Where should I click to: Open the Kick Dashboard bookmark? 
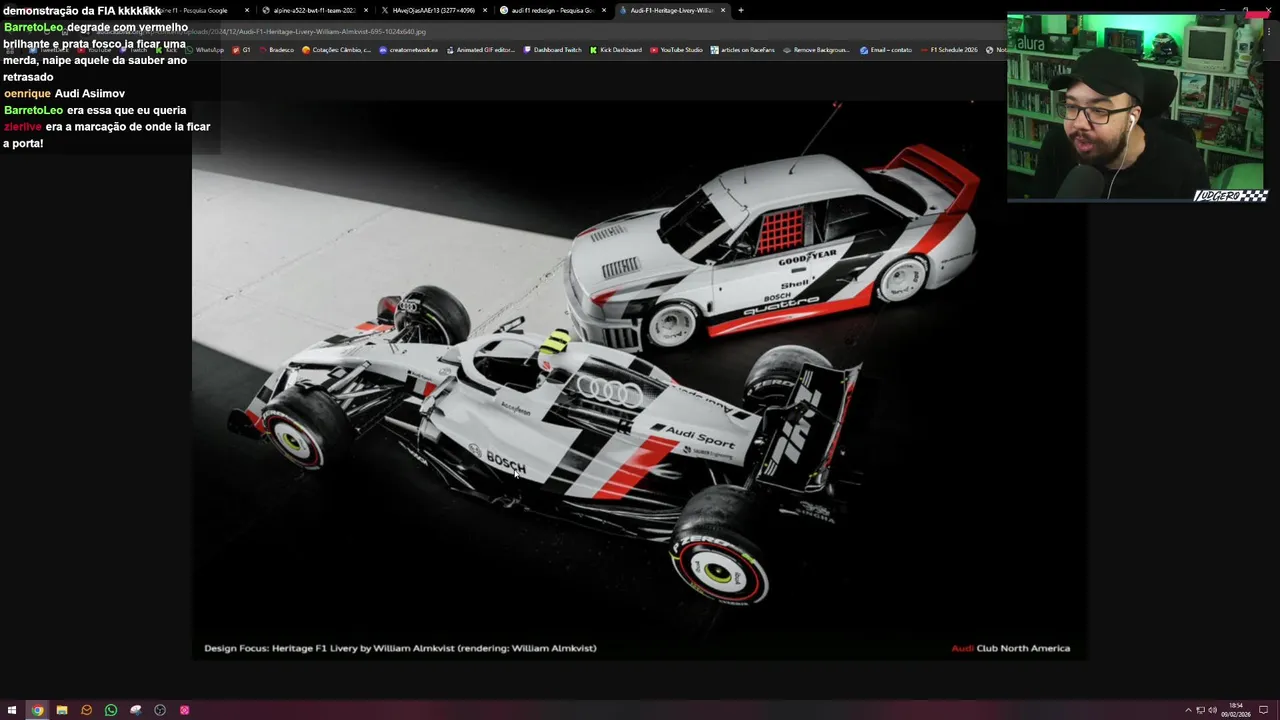[616, 50]
